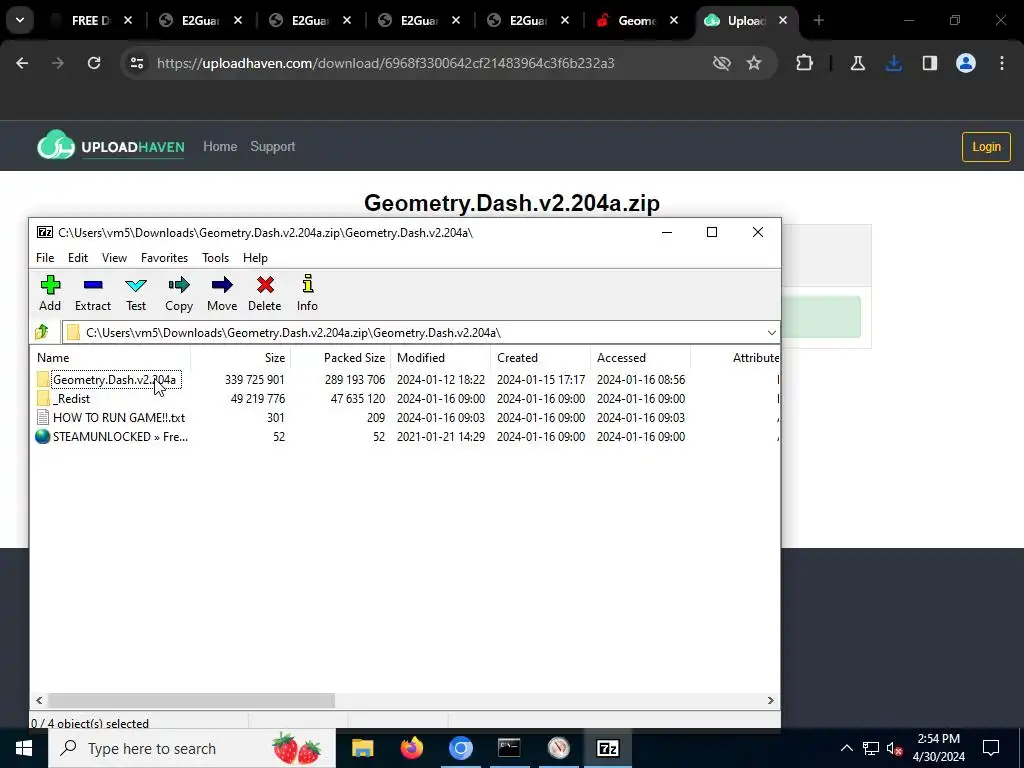Show hidden system tray icons
Image resolution: width=1024 pixels, height=768 pixels.
(846, 748)
